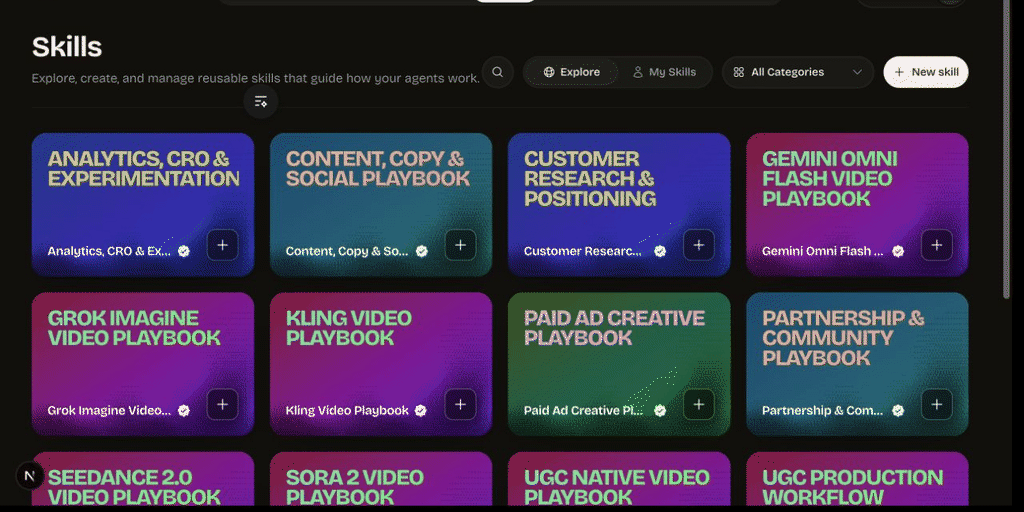Add the Analytics, CRO & Experimentation skill
Screen dimensions: 1024x512
coord(223,245)
